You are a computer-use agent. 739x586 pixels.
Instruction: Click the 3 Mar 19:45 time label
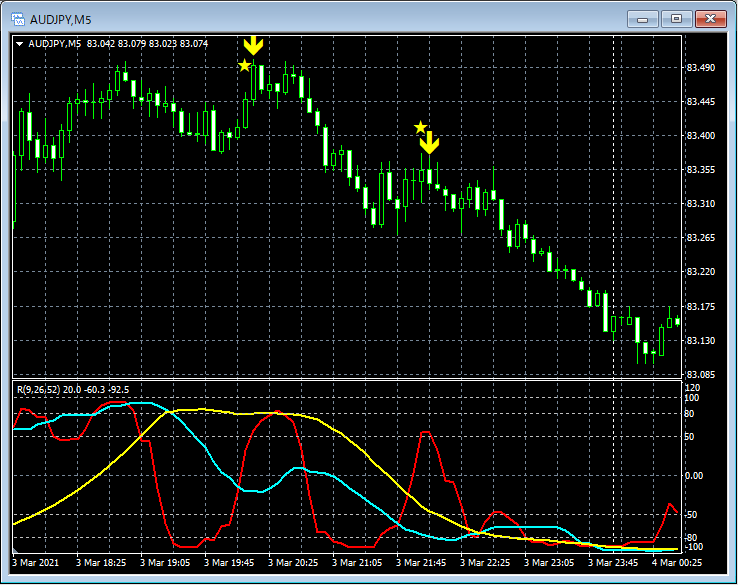pos(229,563)
